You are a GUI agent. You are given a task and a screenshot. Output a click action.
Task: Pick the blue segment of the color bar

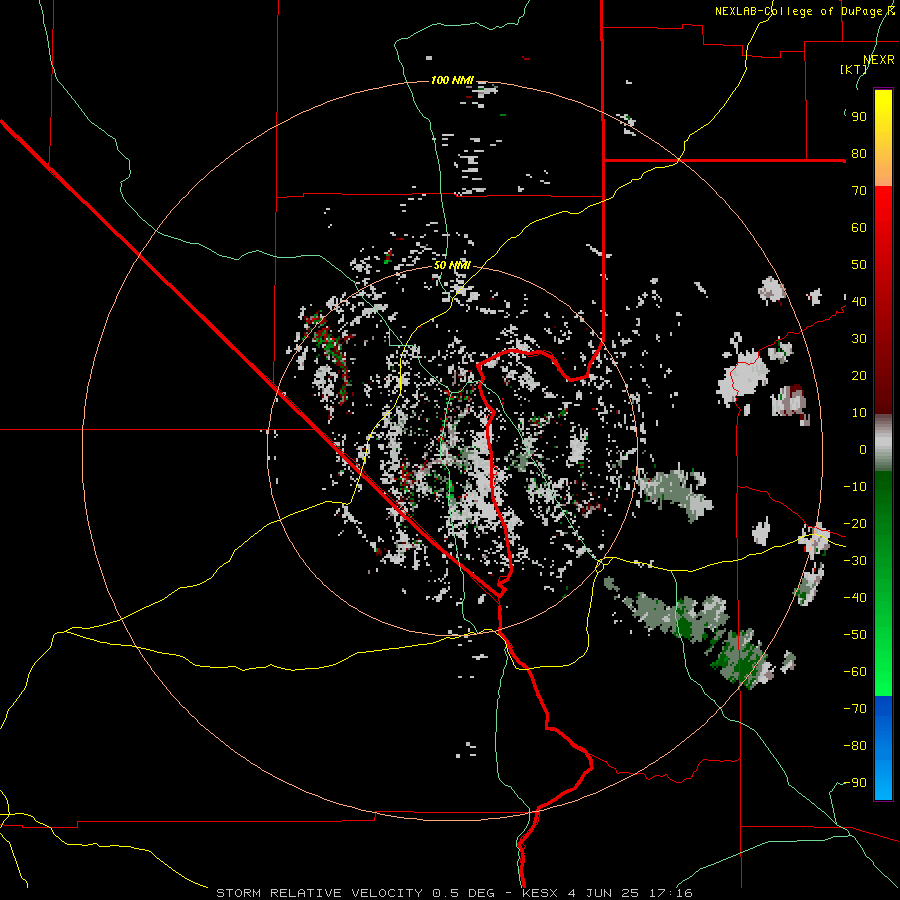883,747
